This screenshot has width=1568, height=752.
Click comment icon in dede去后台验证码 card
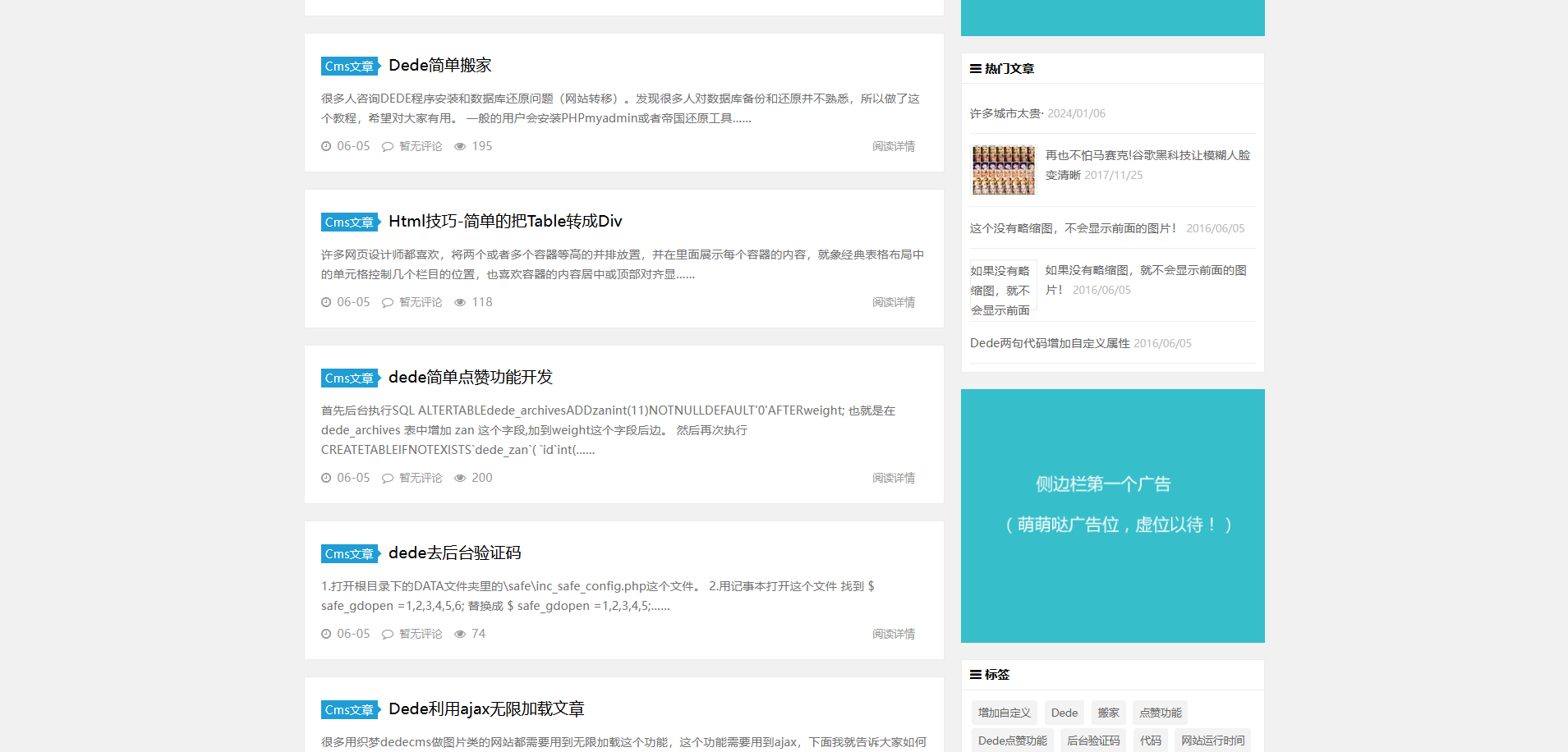point(388,635)
